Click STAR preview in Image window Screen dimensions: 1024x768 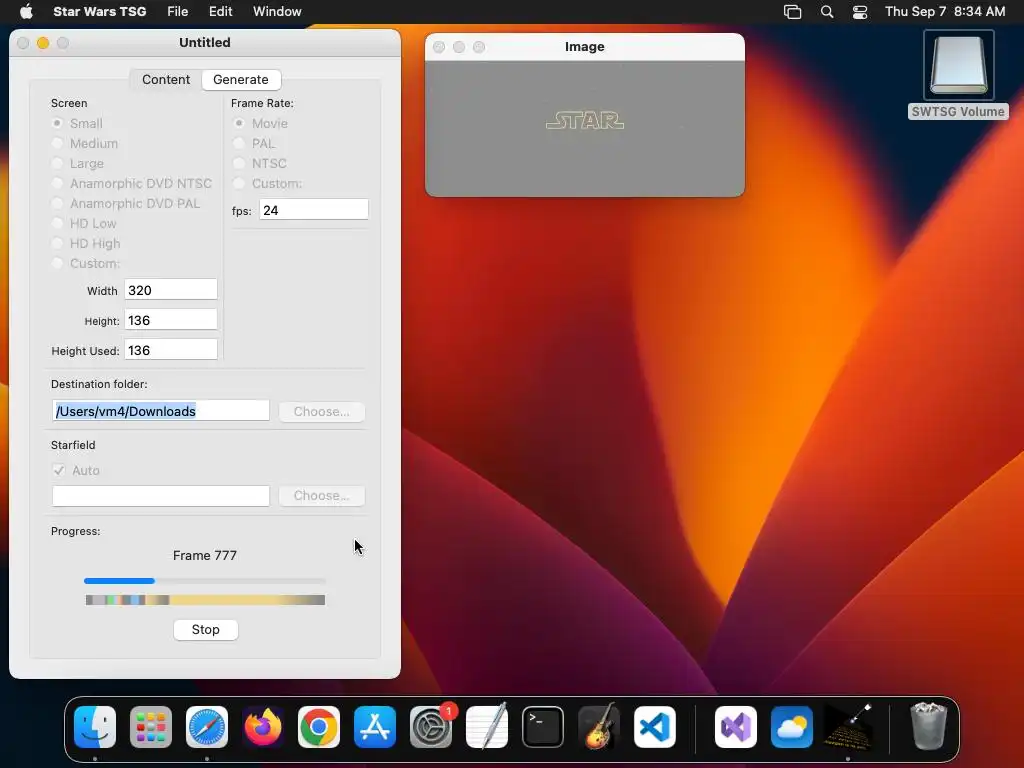(x=584, y=121)
